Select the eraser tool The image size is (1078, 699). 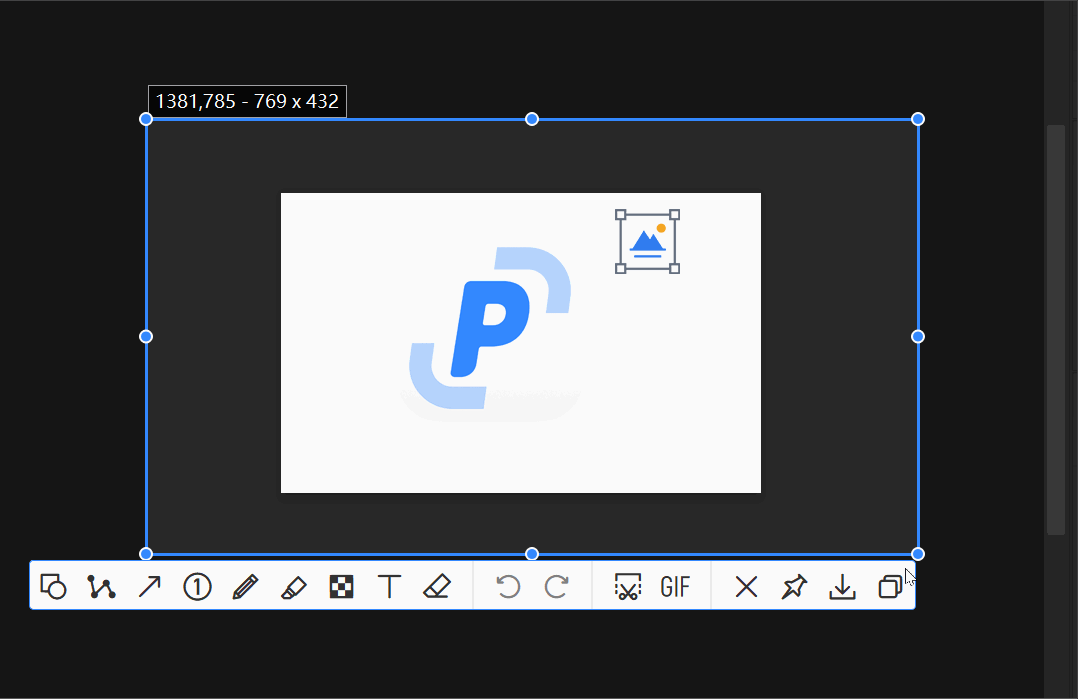tap(438, 587)
